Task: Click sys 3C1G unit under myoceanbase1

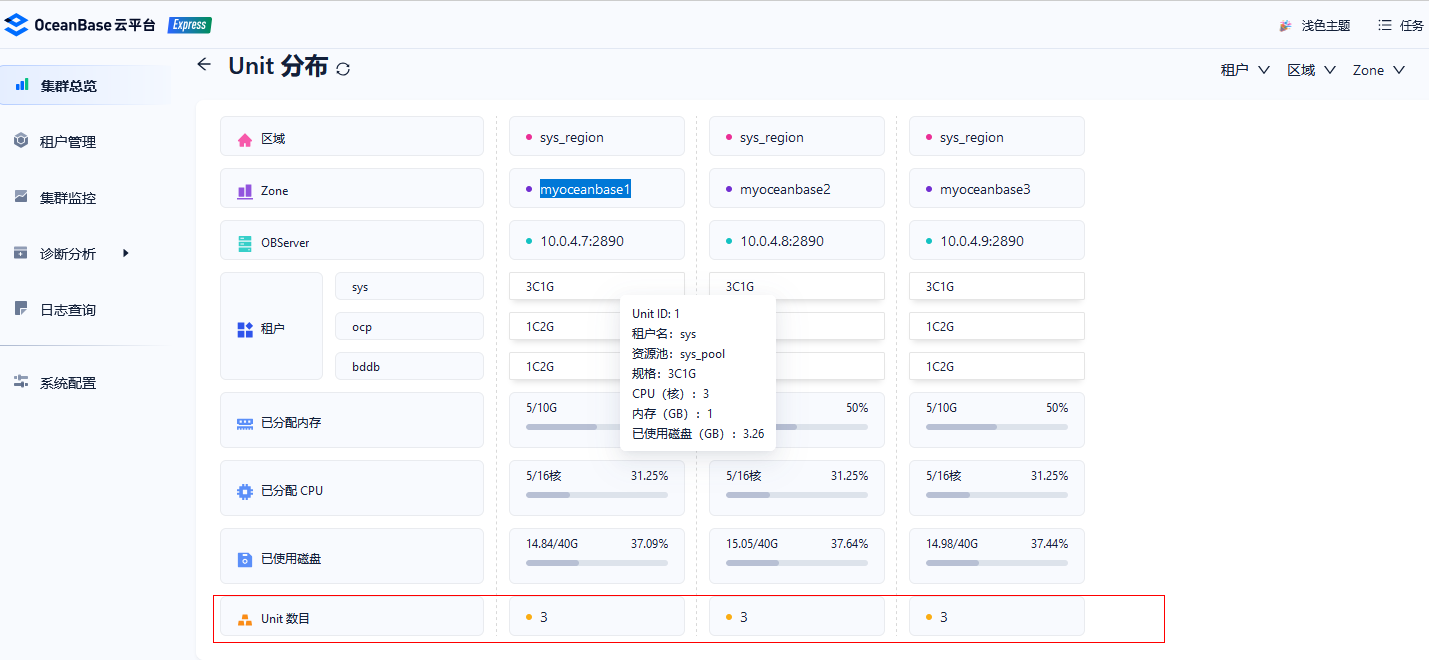Action: [x=597, y=286]
